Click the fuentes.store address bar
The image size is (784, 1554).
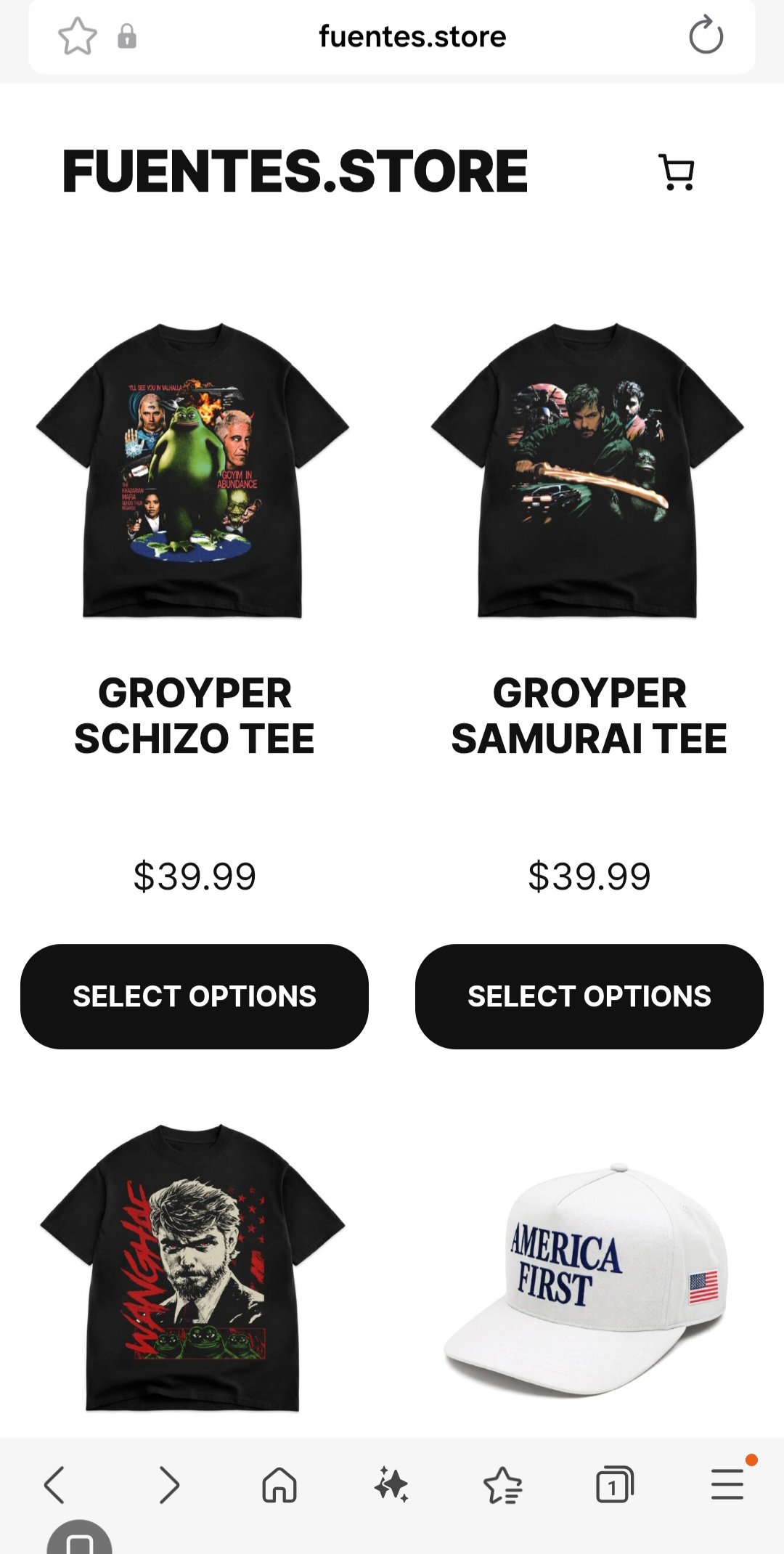(412, 36)
